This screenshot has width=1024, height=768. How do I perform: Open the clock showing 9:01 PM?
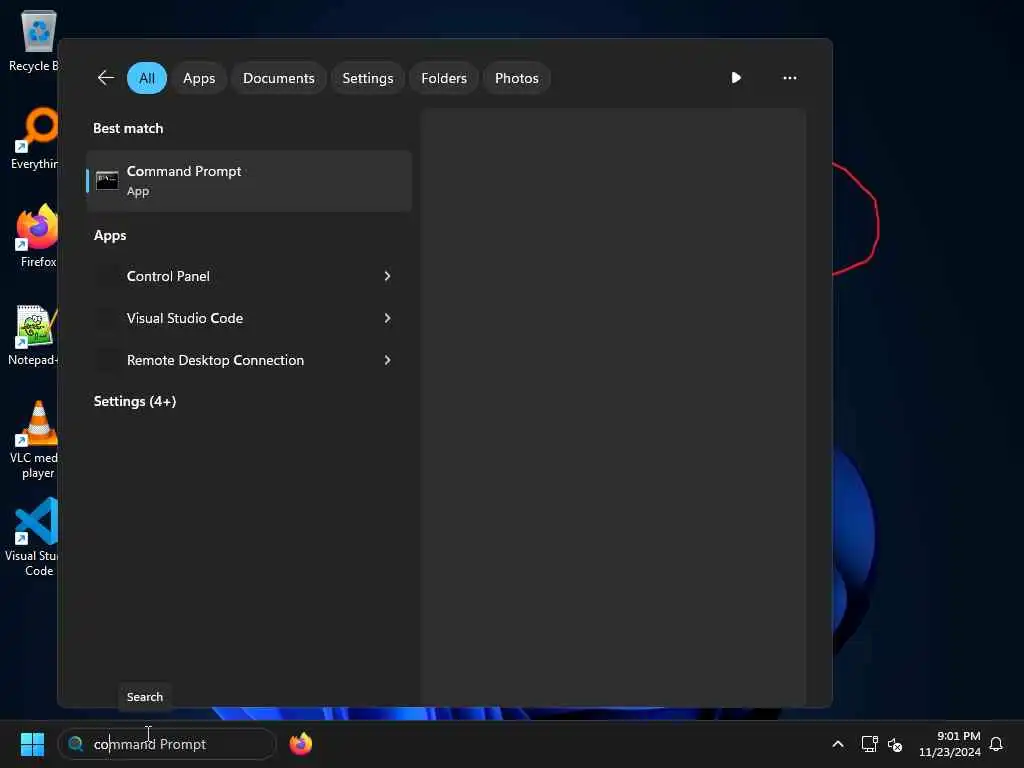pyautogui.click(x=949, y=744)
